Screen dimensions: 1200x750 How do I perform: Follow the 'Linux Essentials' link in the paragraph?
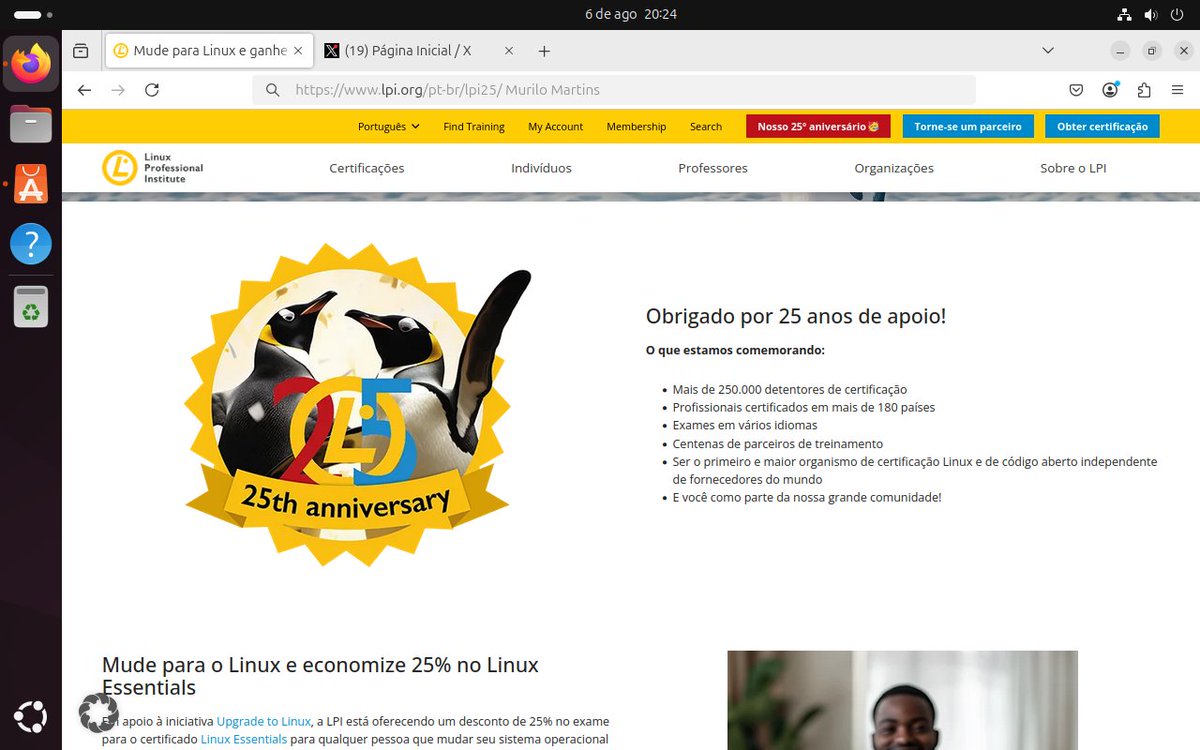[244, 739]
